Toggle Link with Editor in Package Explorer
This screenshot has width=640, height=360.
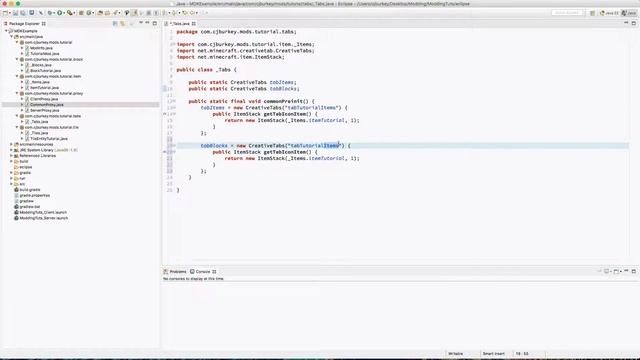tap(122, 24)
